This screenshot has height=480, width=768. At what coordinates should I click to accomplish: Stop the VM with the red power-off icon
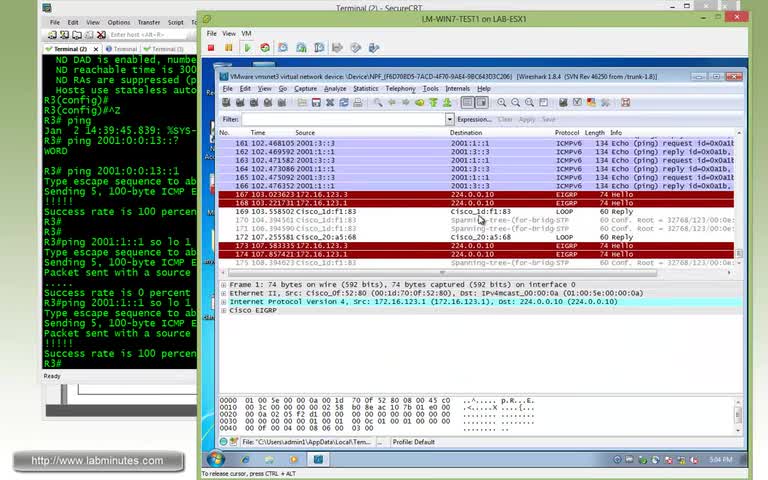coord(211,48)
